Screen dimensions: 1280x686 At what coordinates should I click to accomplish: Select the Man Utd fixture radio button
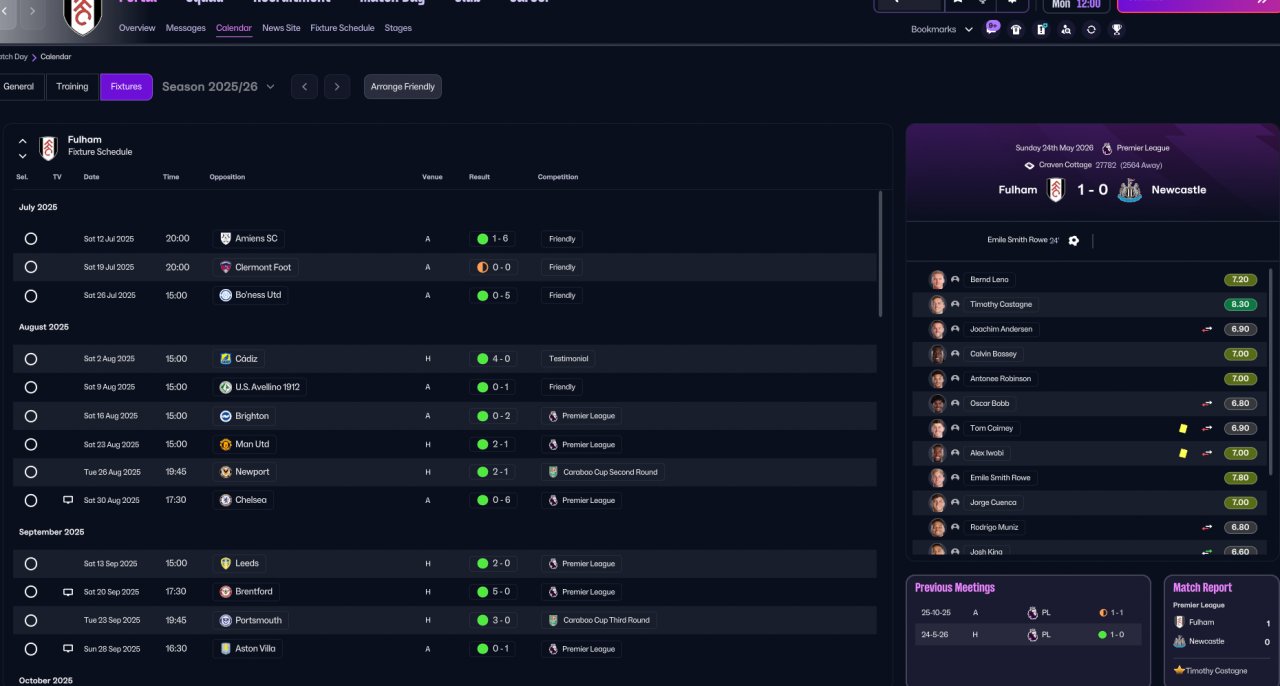[x=31, y=444]
